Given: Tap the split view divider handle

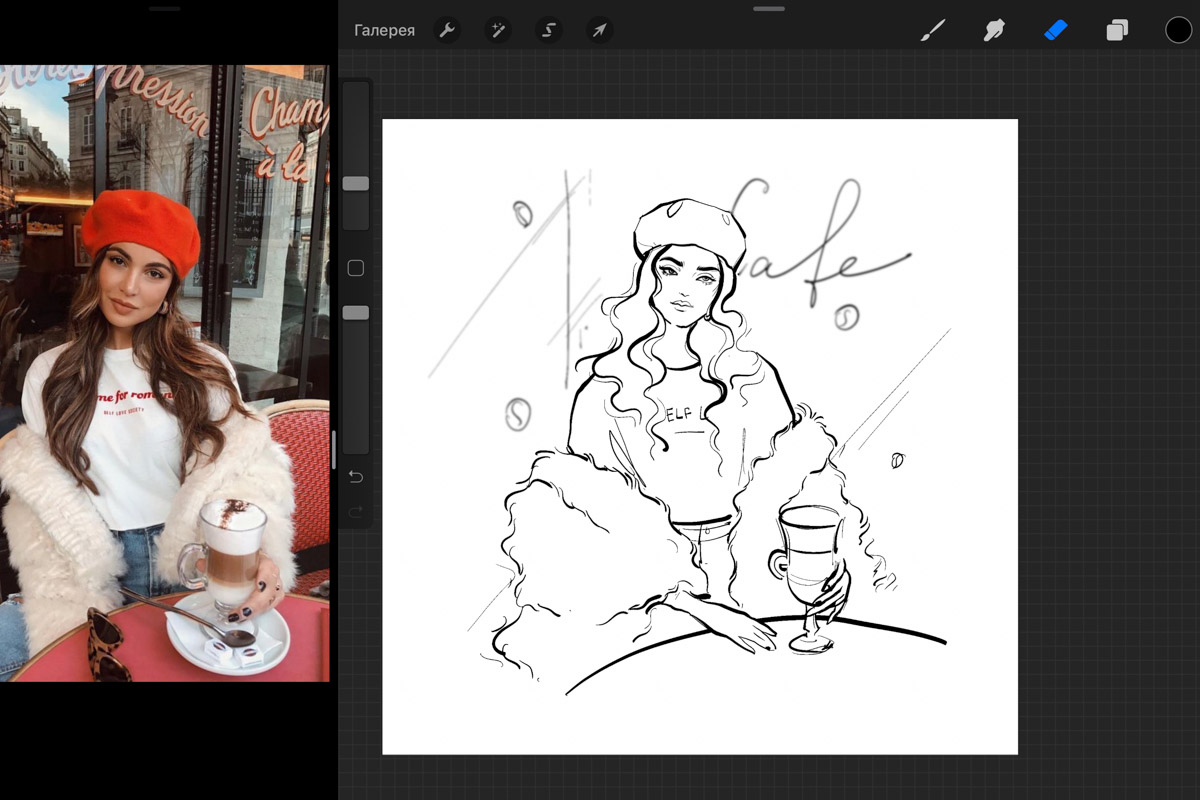Looking at the screenshot, I should pos(334,450).
